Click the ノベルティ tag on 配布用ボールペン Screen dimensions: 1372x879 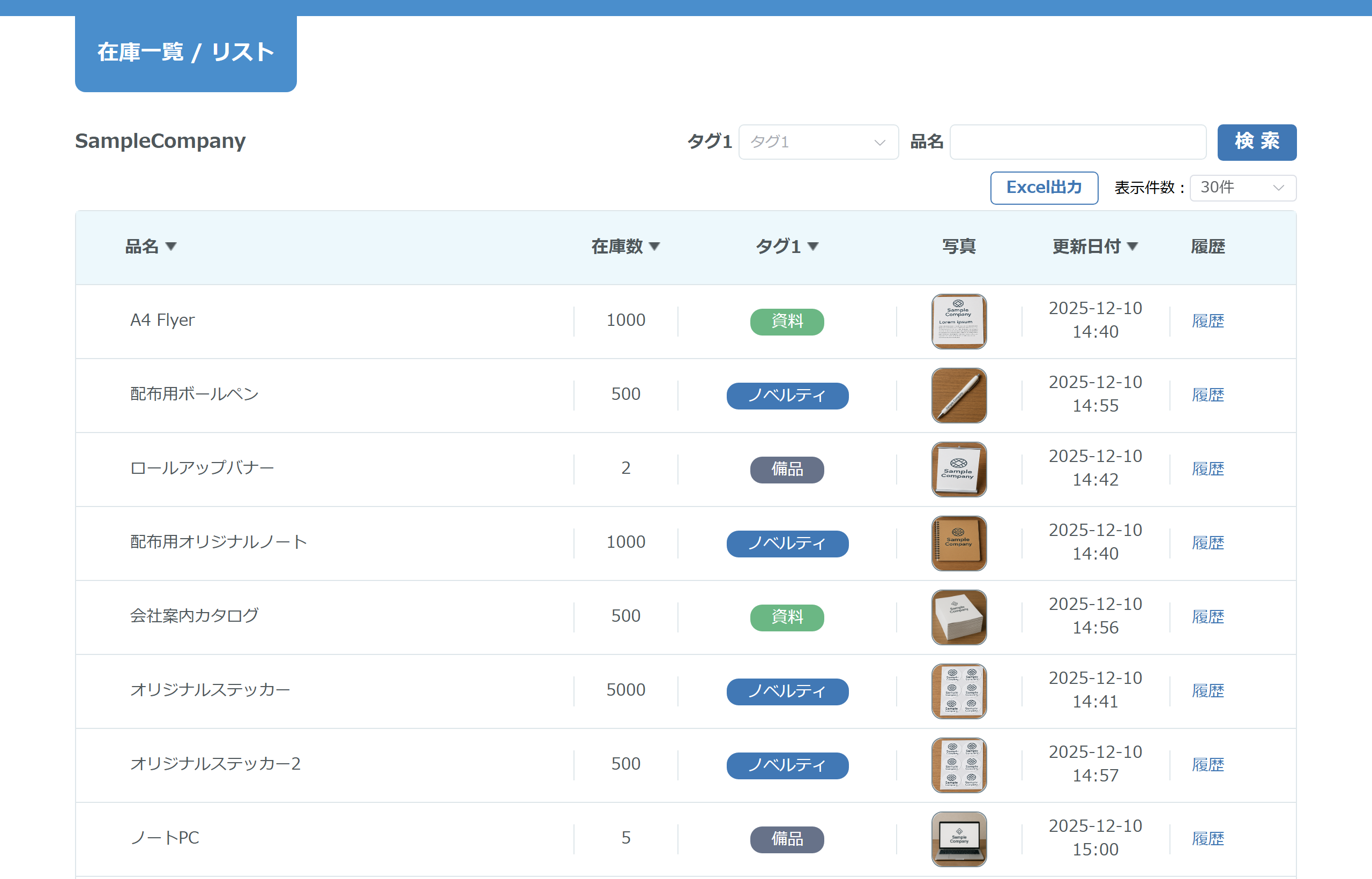[787, 396]
